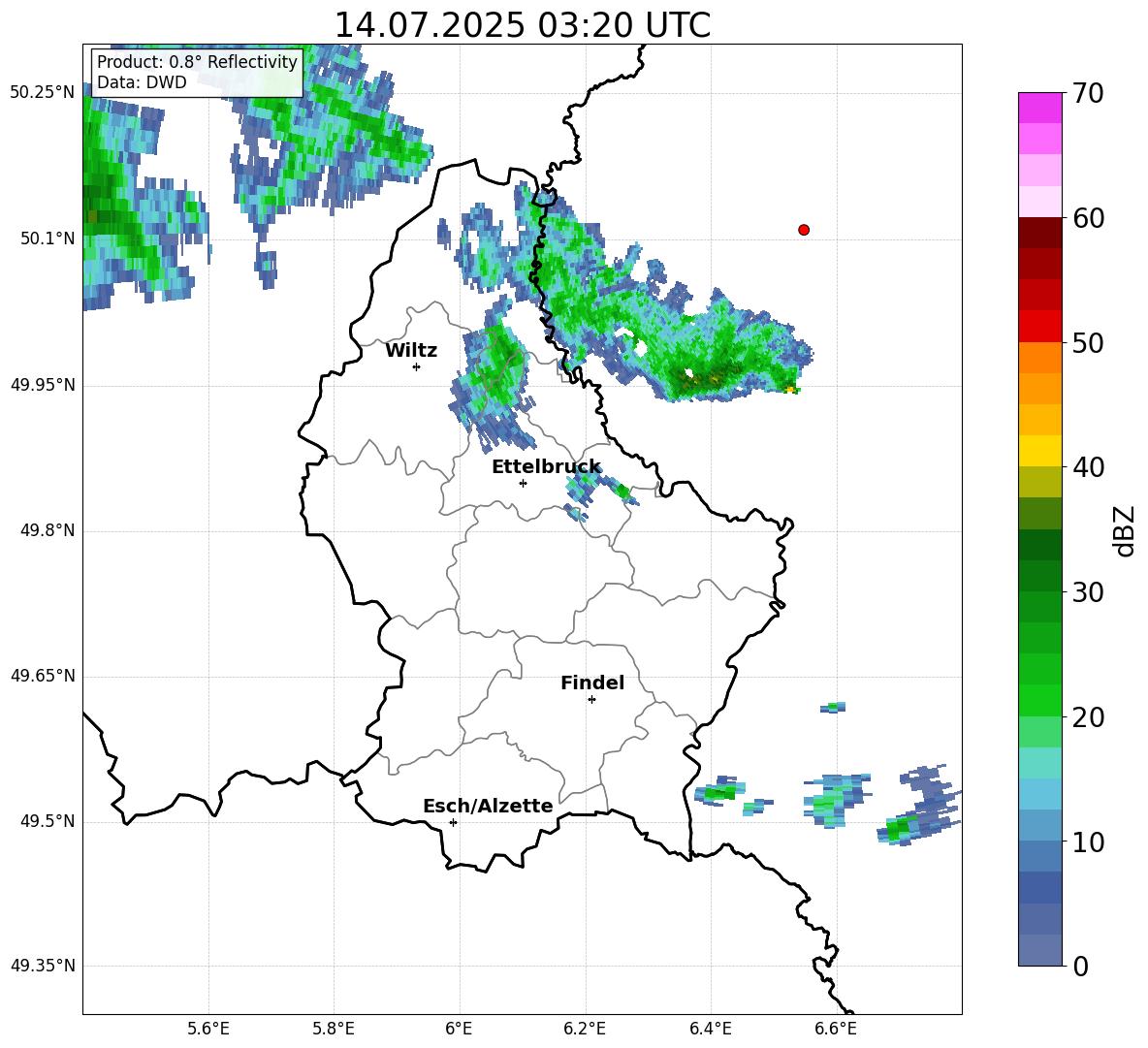Image resolution: width=1148 pixels, height=1048 pixels.
Task: Click the Data: DWD text
Action: tap(142, 82)
